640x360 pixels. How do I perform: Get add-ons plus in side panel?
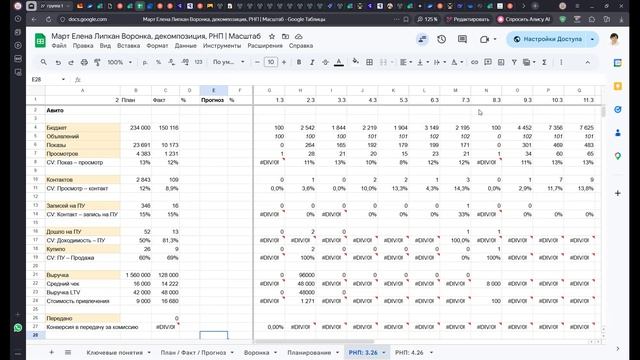pos(618,193)
